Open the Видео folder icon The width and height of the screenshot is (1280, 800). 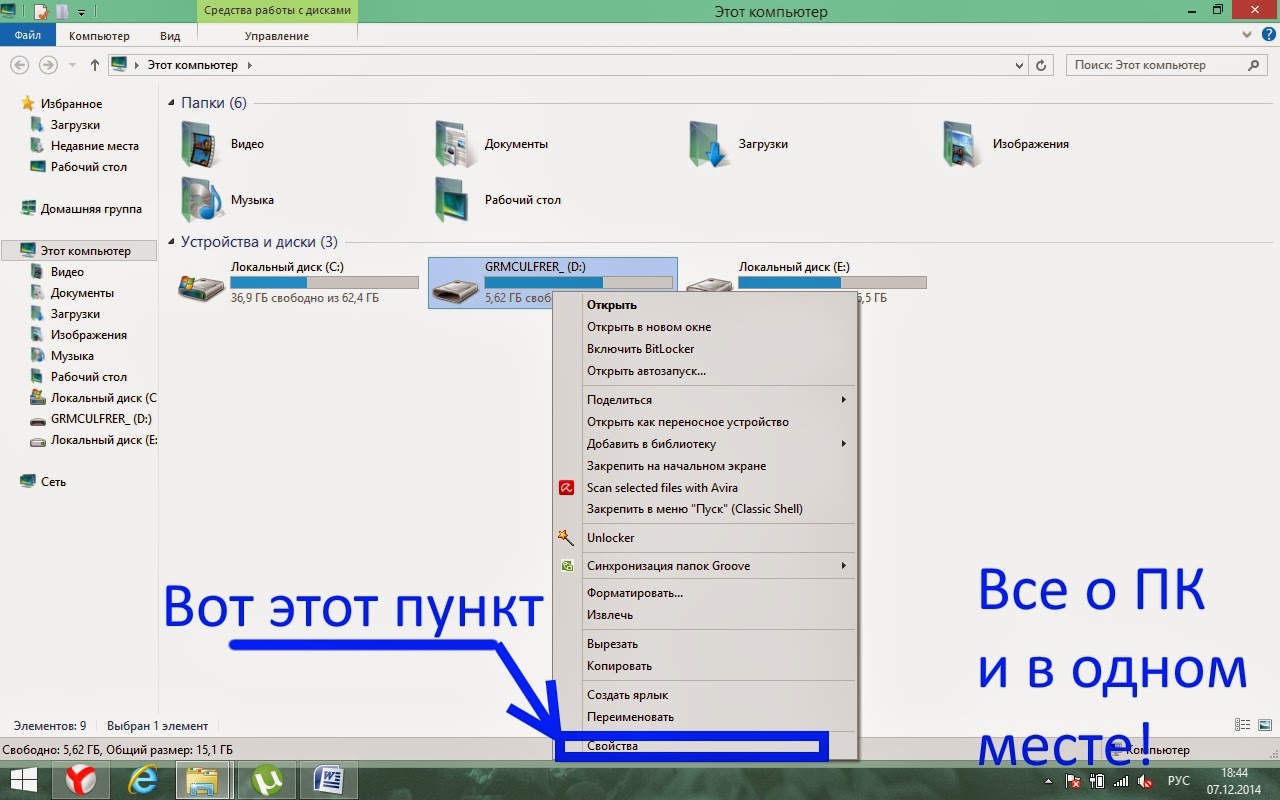pos(201,144)
